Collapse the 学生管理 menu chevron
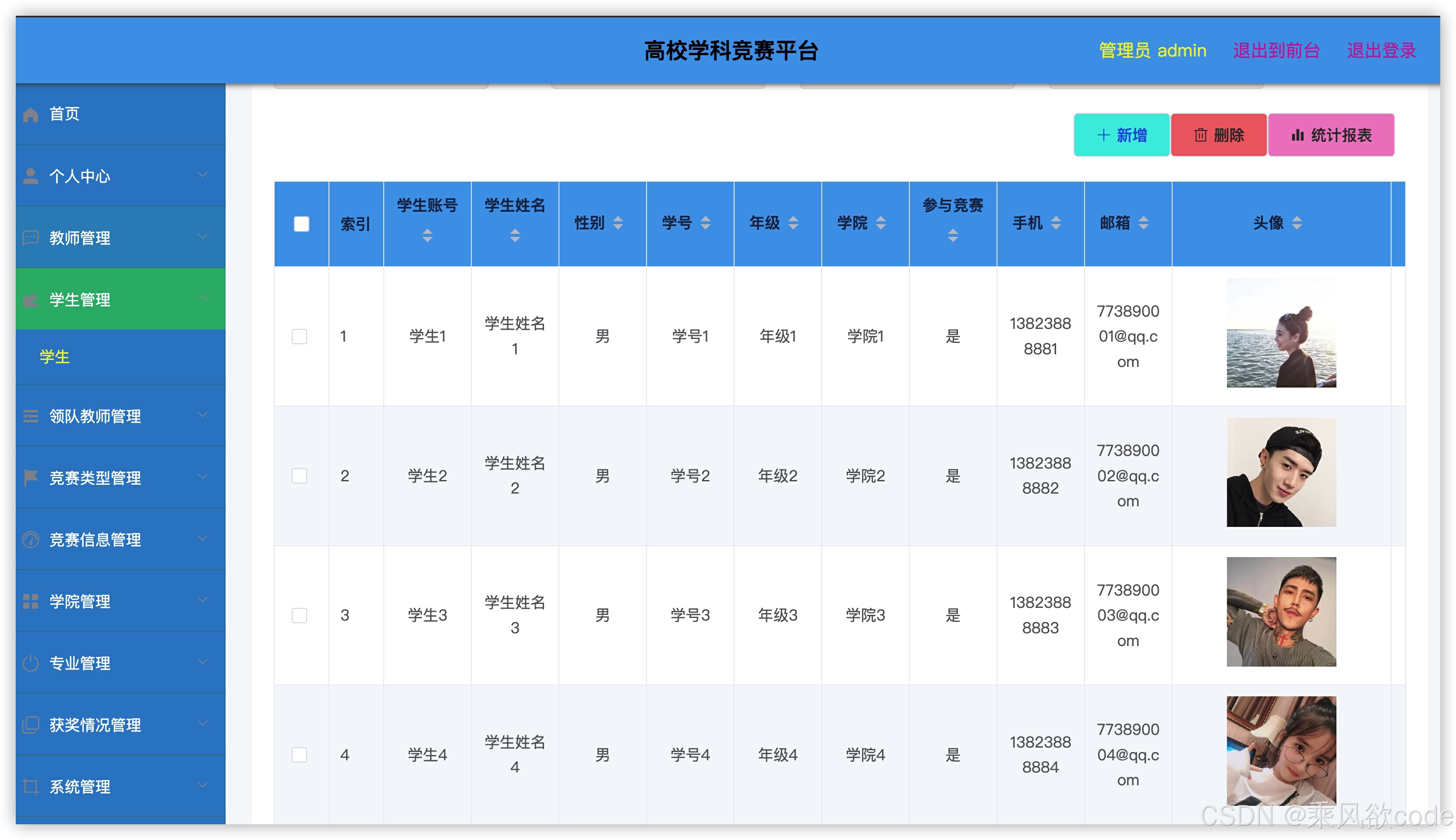Image resolution: width=1456 pixels, height=840 pixels. tap(202, 299)
